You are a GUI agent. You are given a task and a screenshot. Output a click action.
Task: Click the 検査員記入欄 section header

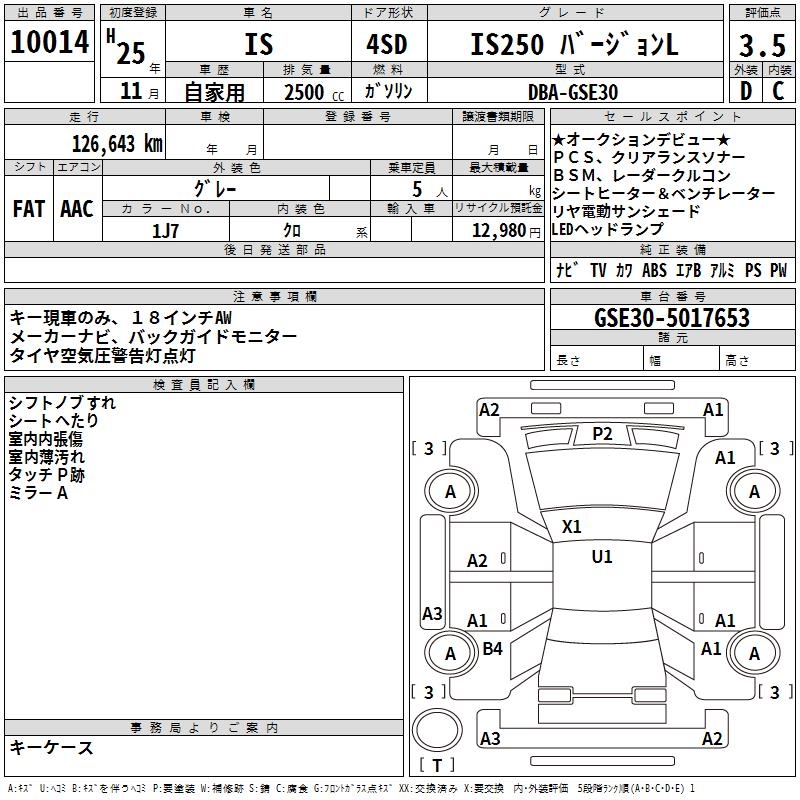point(204,385)
